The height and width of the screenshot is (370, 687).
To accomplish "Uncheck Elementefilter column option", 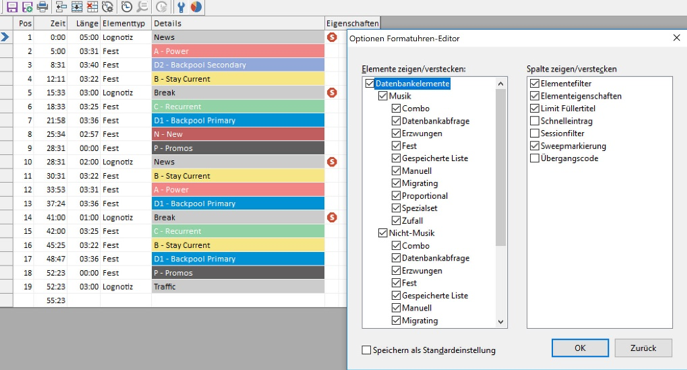I will (535, 83).
